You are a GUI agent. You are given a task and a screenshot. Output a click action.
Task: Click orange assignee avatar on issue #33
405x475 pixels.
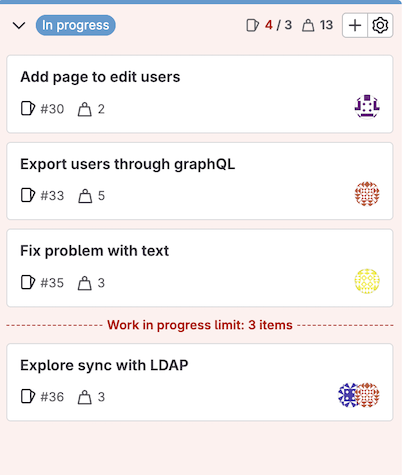367,194
